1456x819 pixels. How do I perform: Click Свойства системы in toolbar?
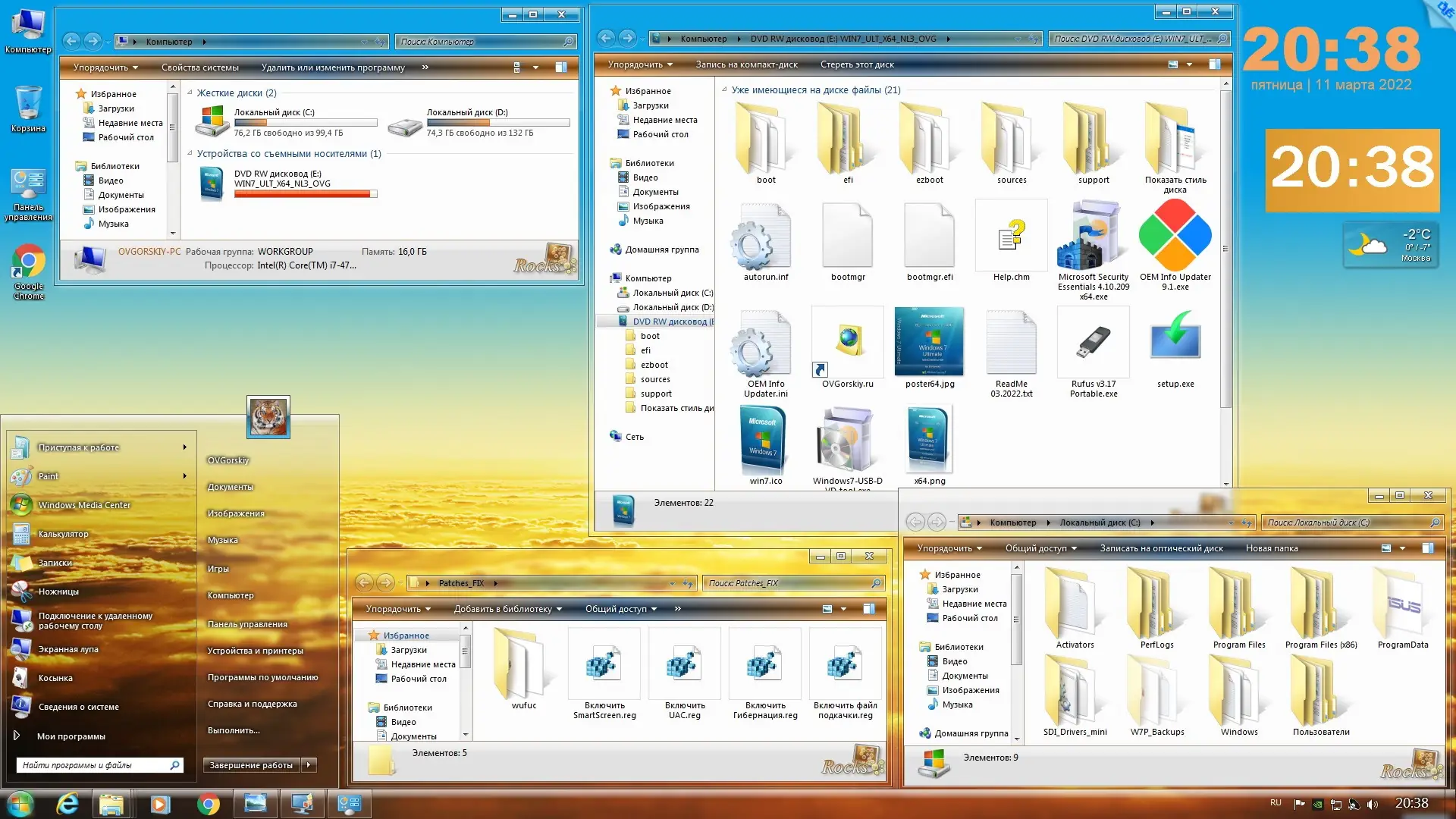199,67
